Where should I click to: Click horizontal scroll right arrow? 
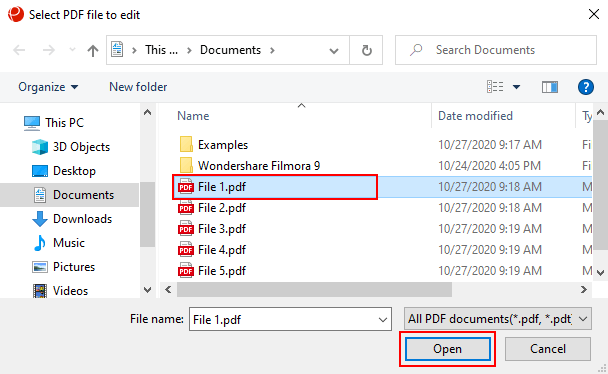pyautogui.click(x=584, y=290)
